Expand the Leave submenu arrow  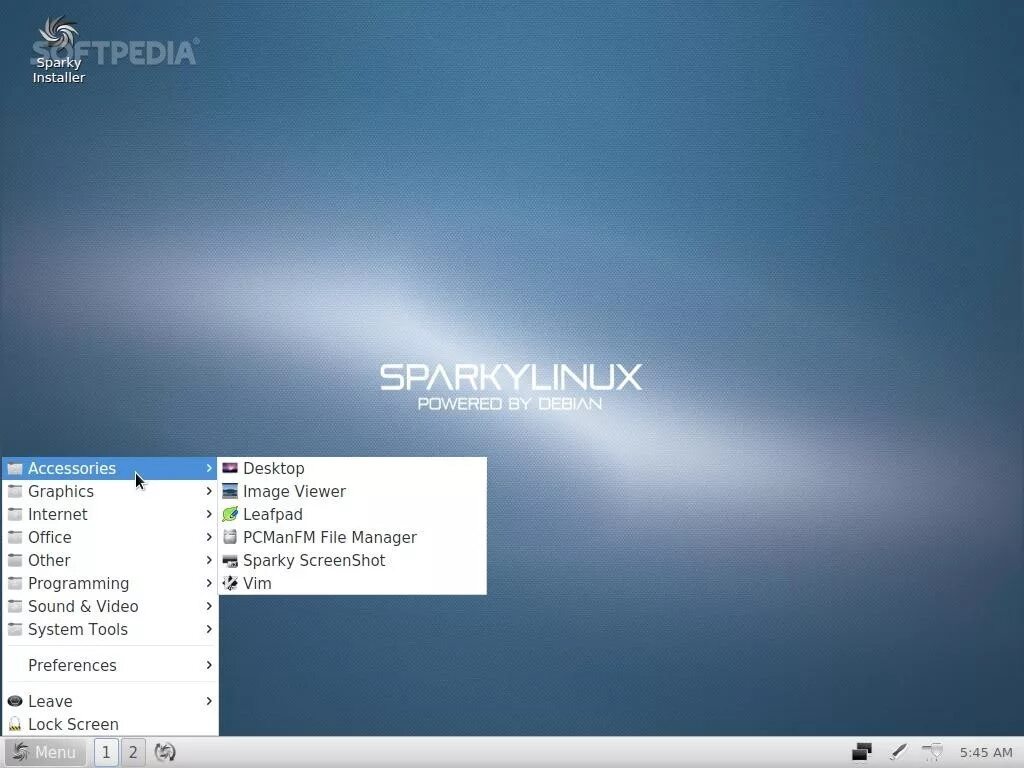point(209,701)
